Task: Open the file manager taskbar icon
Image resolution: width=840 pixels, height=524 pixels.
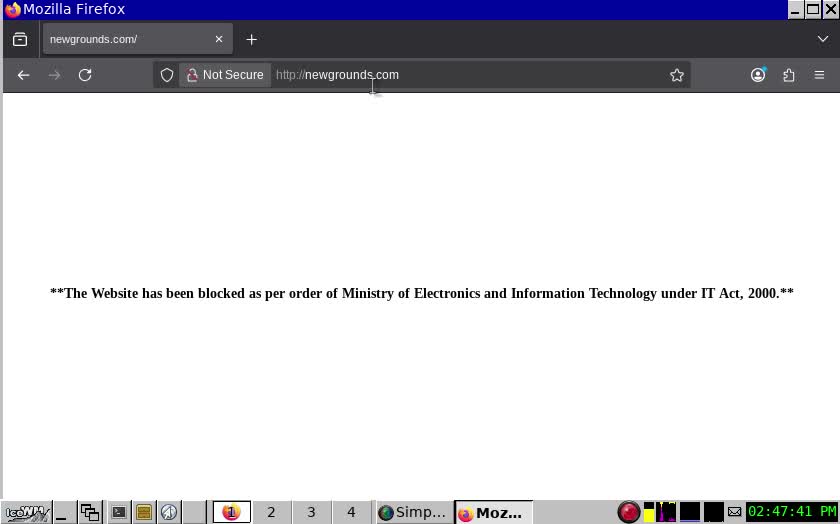Action: tap(144, 512)
